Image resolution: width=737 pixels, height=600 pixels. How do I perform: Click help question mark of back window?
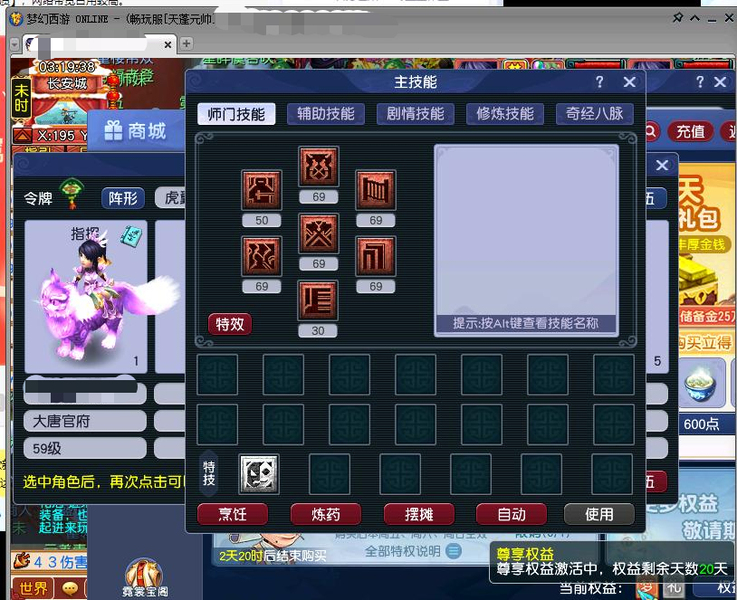[x=700, y=82]
